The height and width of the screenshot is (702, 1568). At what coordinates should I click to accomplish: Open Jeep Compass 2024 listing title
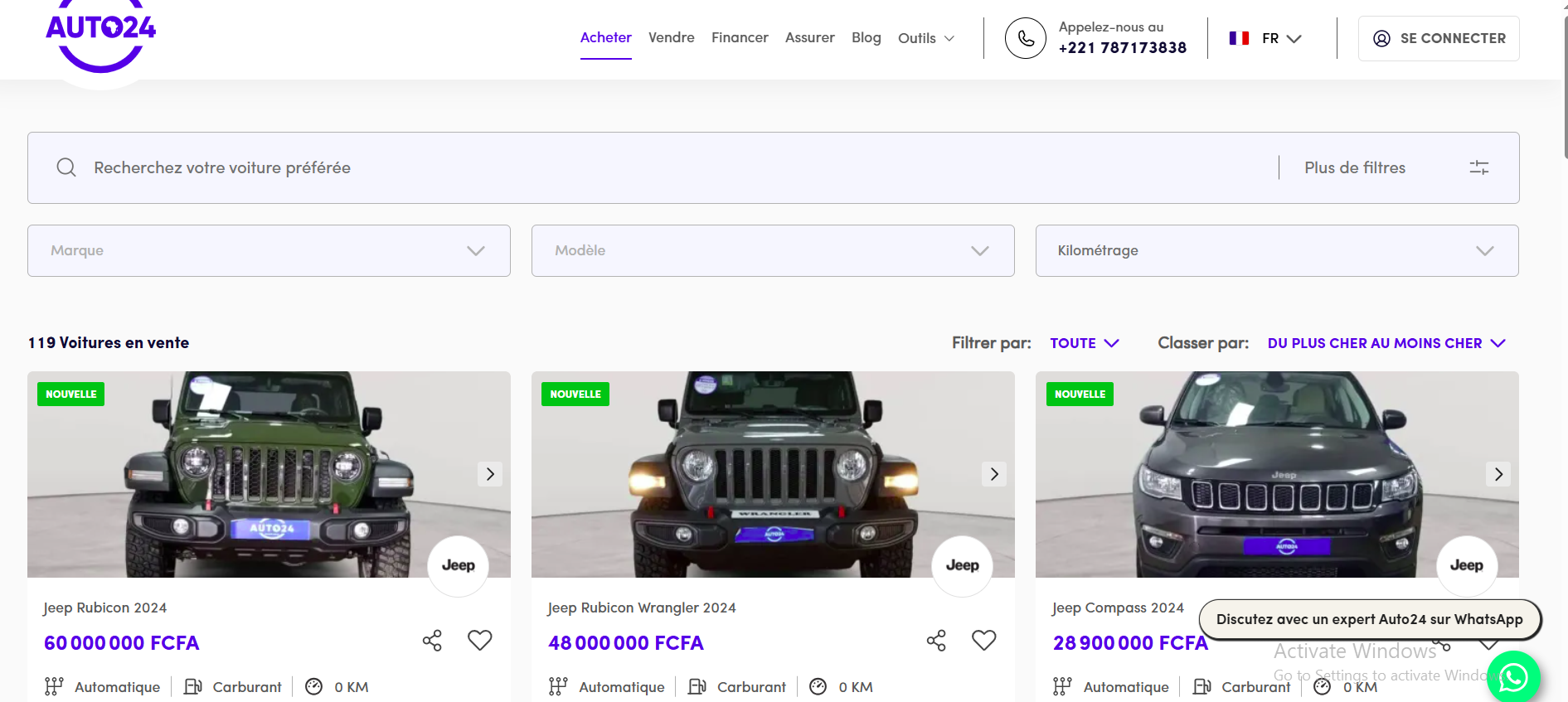pos(1118,608)
